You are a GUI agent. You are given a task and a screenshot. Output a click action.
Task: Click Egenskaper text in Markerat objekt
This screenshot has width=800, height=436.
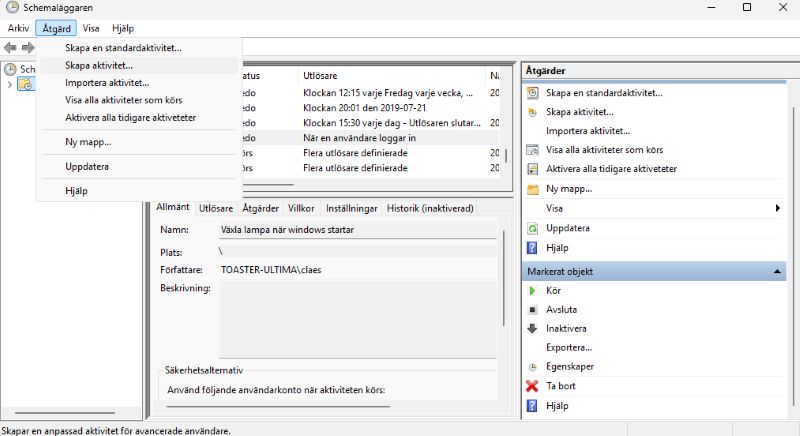pyautogui.click(x=570, y=367)
